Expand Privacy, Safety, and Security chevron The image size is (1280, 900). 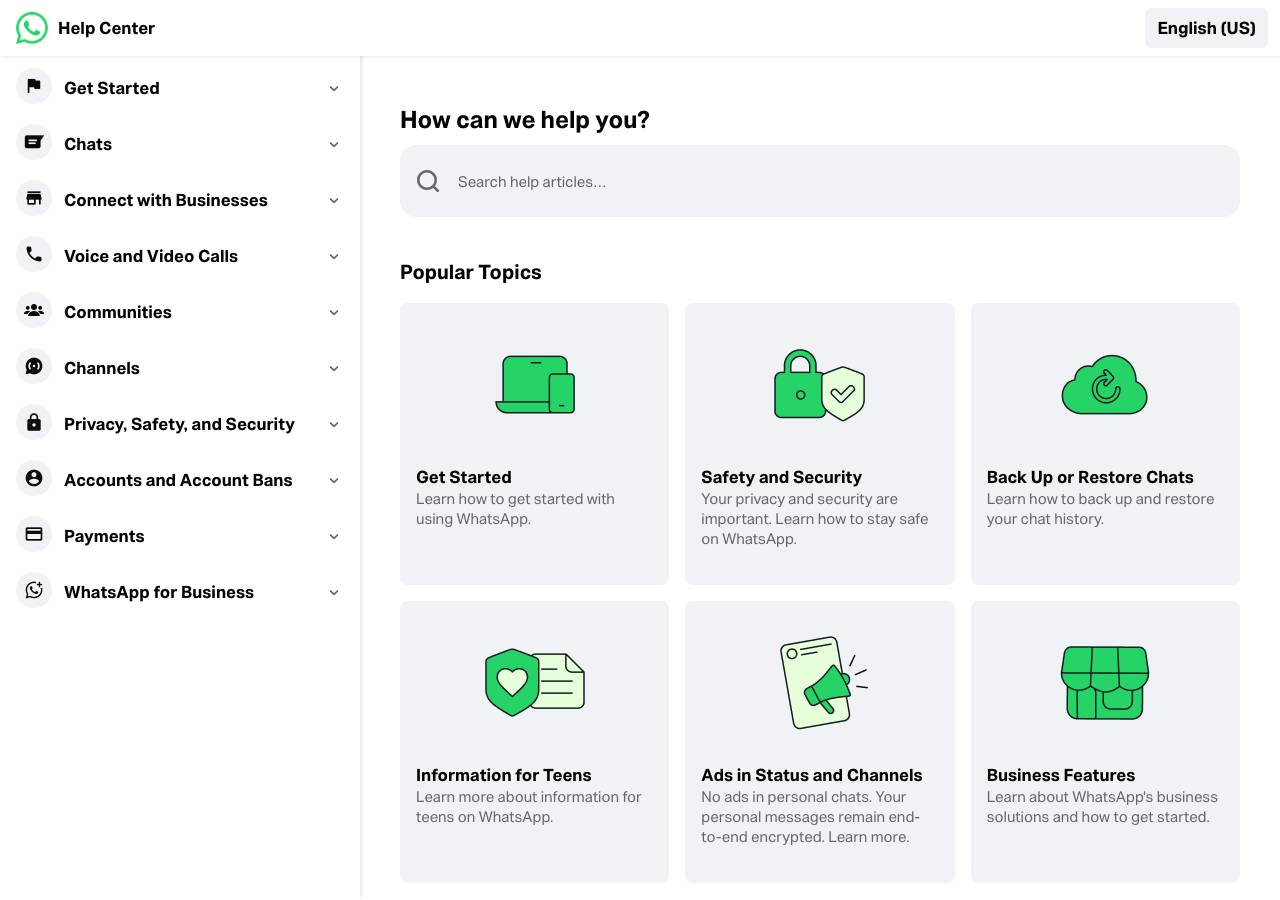pos(334,424)
